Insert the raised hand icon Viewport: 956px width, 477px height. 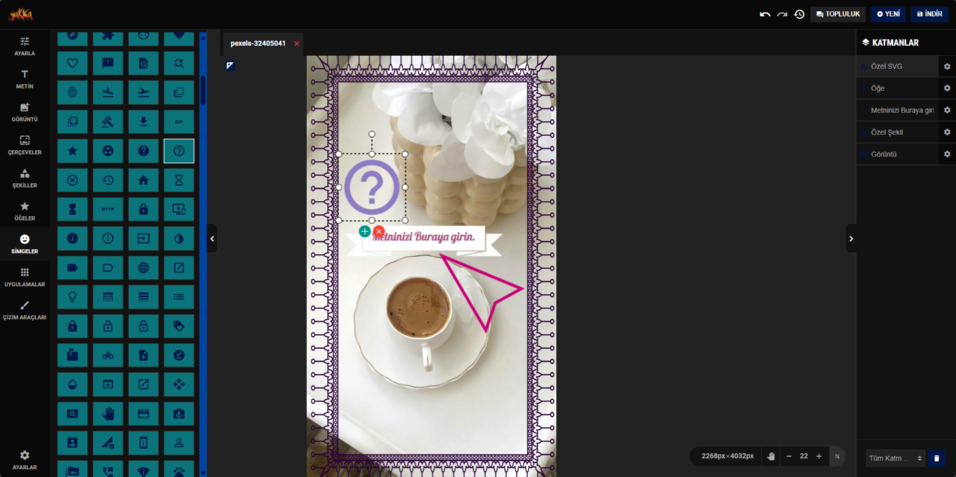click(108, 414)
